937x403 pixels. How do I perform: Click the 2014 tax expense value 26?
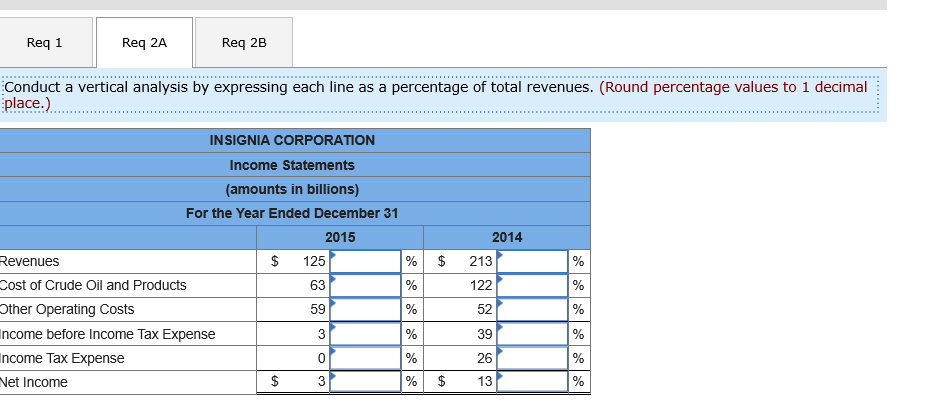click(x=485, y=358)
